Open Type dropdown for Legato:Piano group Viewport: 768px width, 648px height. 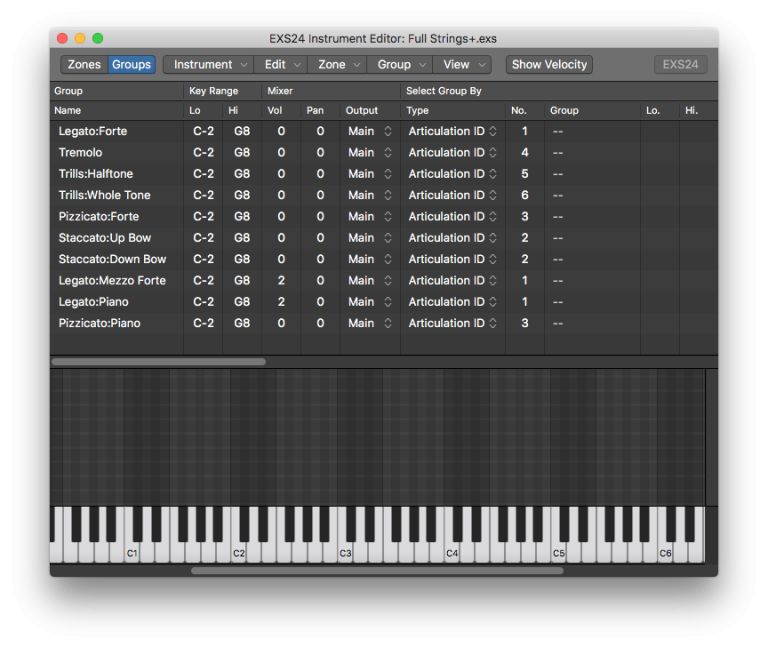453,302
